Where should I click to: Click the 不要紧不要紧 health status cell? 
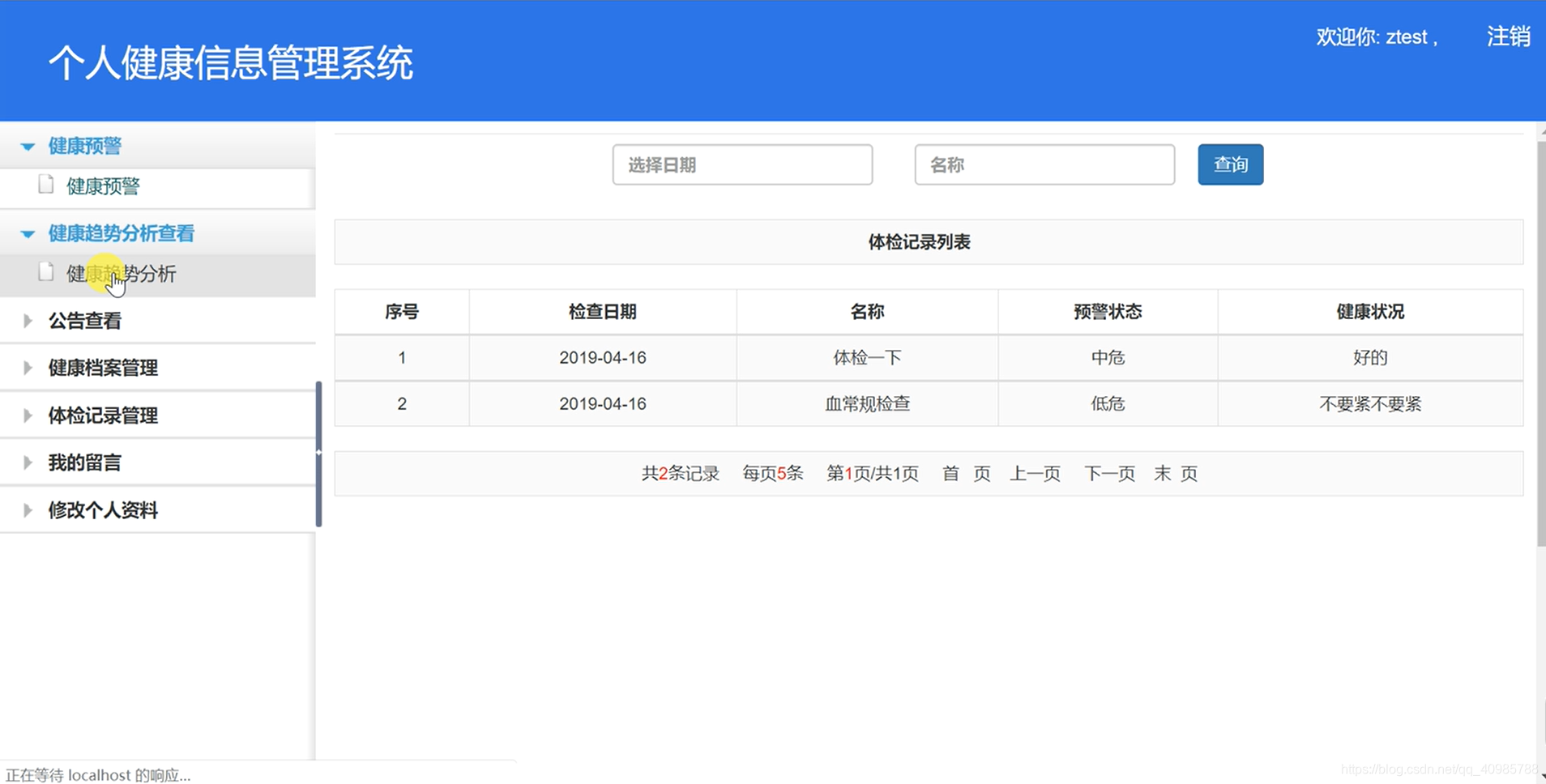[x=1370, y=403]
